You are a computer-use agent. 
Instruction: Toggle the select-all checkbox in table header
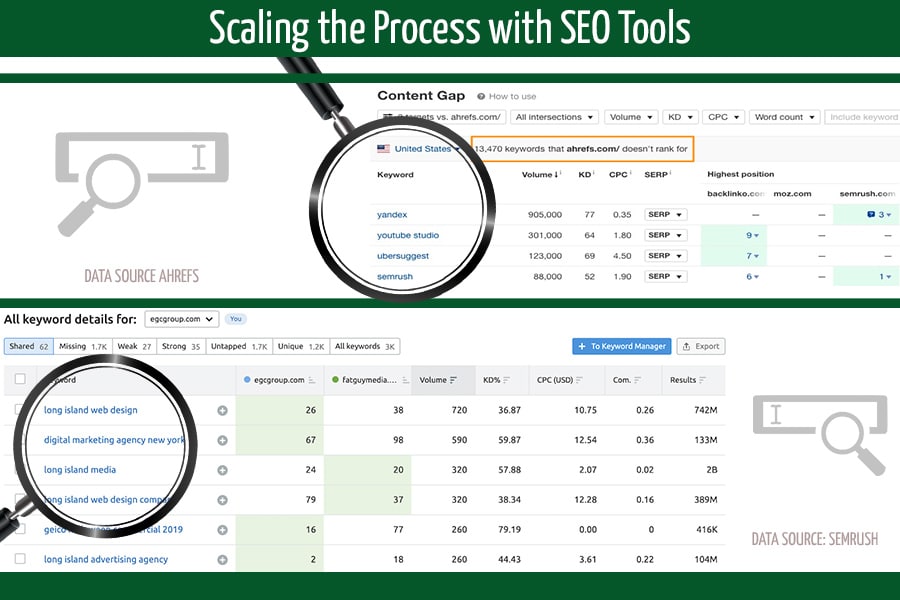[20, 379]
